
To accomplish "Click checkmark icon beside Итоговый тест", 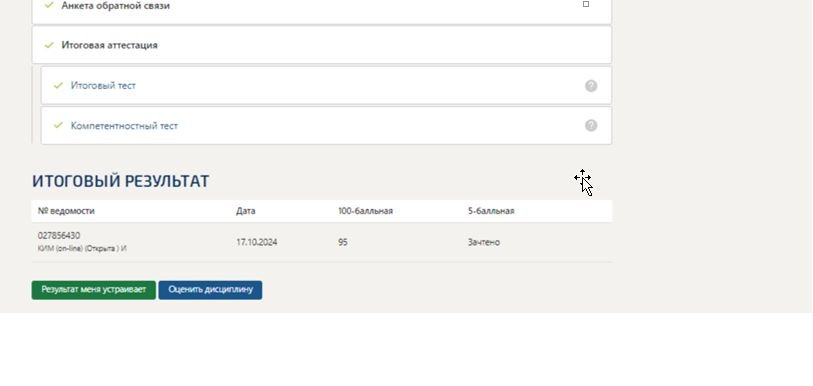I will tap(58, 85).
